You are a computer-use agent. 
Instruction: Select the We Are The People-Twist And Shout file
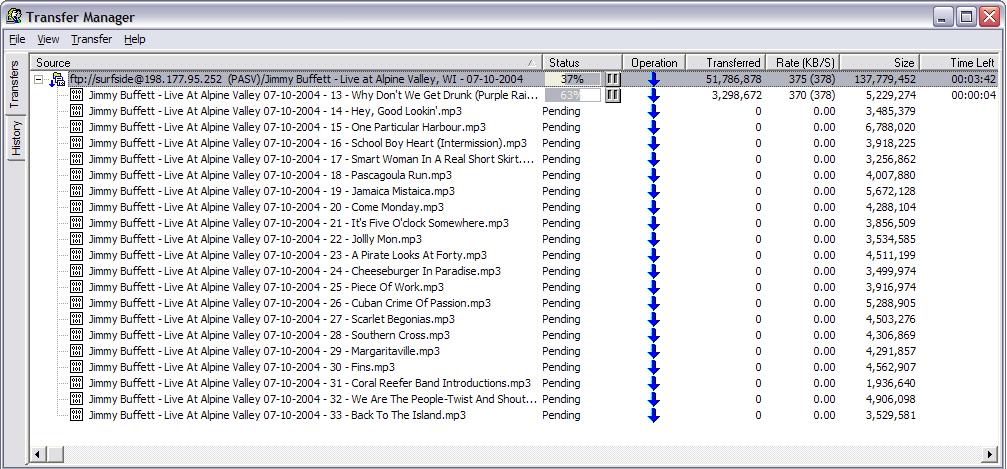(x=313, y=399)
